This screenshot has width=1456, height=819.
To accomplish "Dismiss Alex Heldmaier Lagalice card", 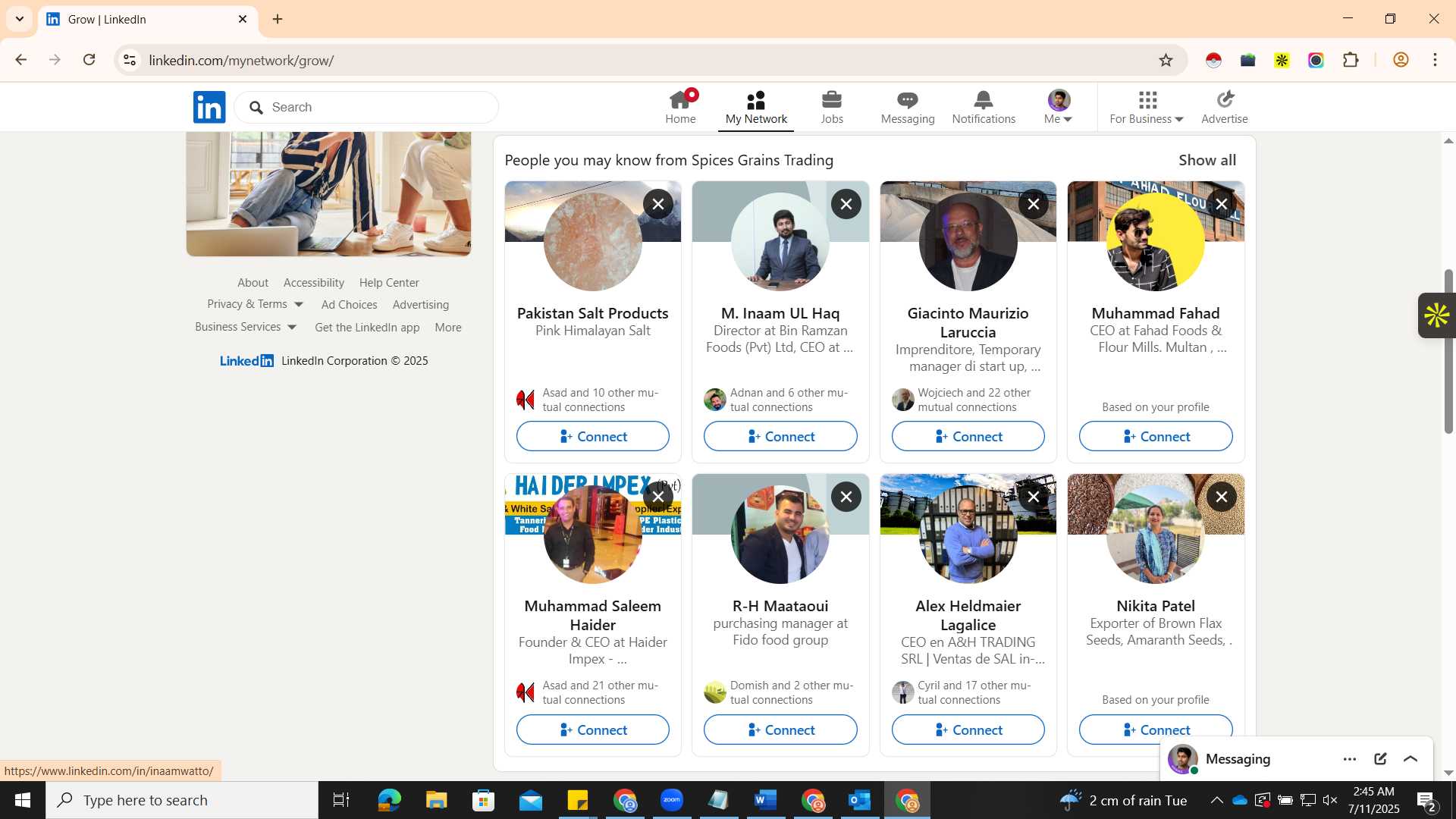I will (1034, 497).
